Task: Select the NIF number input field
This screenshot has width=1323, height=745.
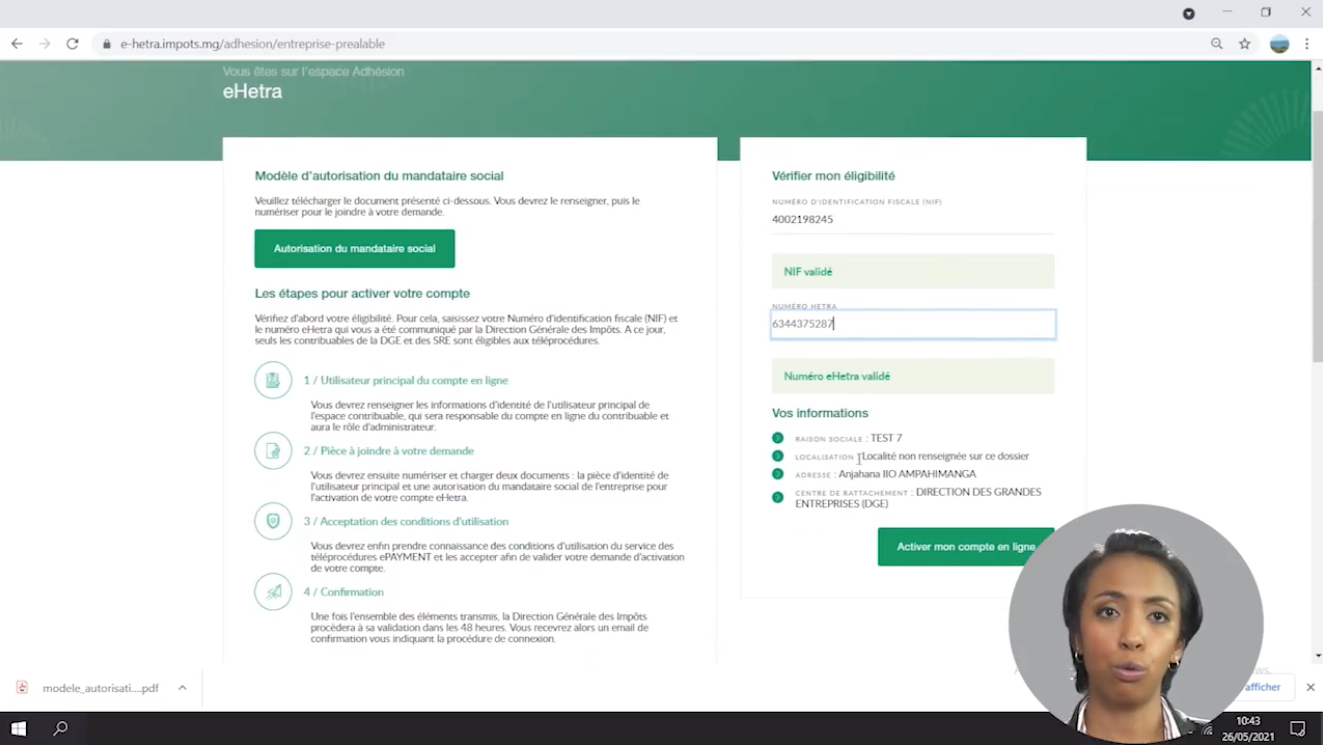Action: coord(912,219)
